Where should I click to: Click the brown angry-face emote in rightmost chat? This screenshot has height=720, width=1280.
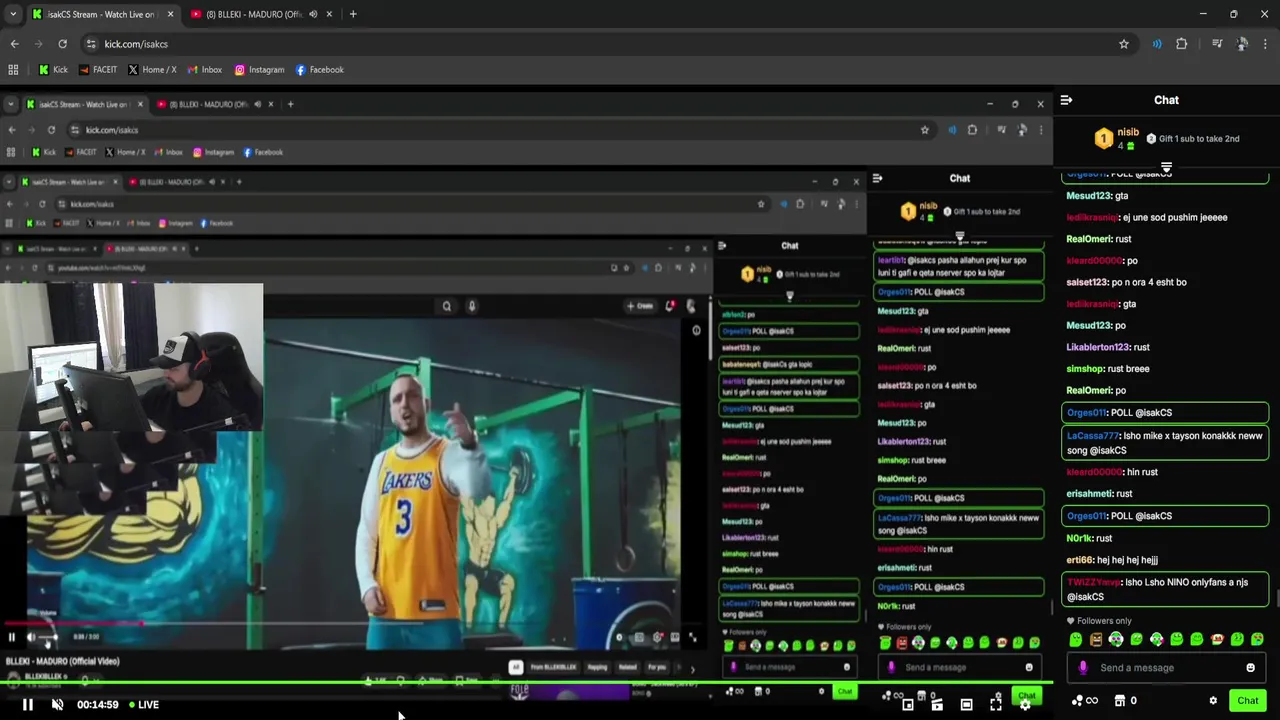pyautogui.click(x=1096, y=640)
